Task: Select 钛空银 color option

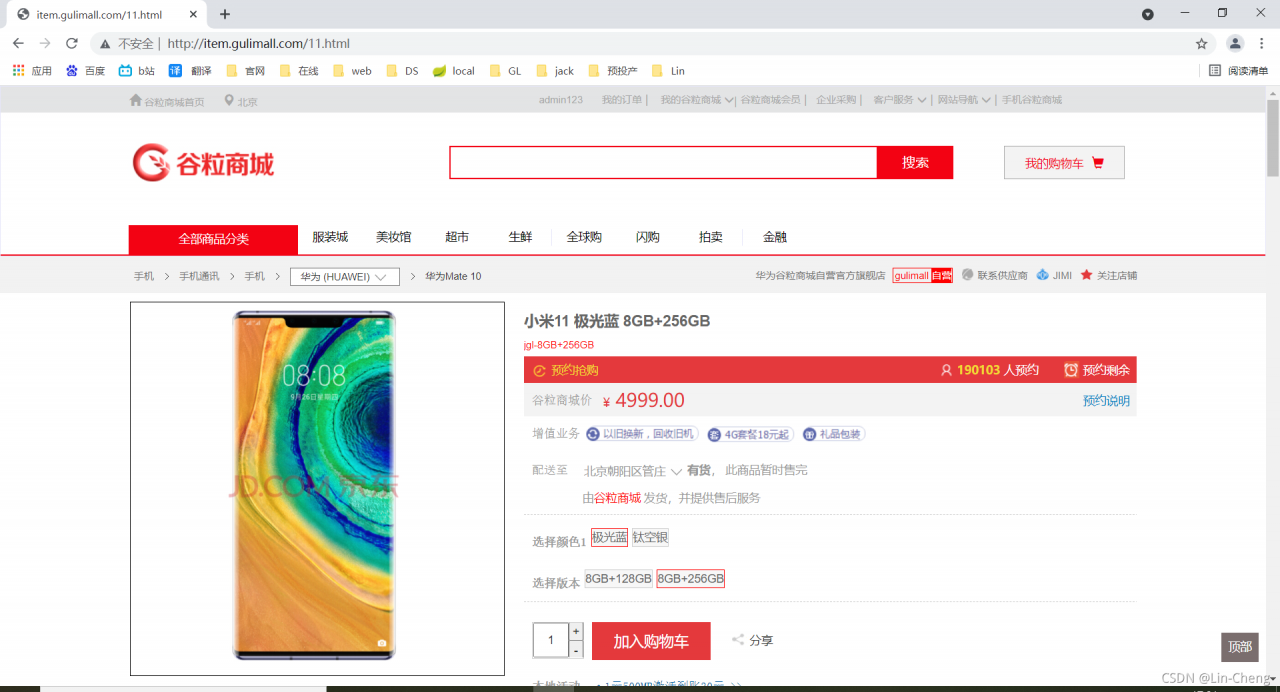Action: (x=650, y=537)
